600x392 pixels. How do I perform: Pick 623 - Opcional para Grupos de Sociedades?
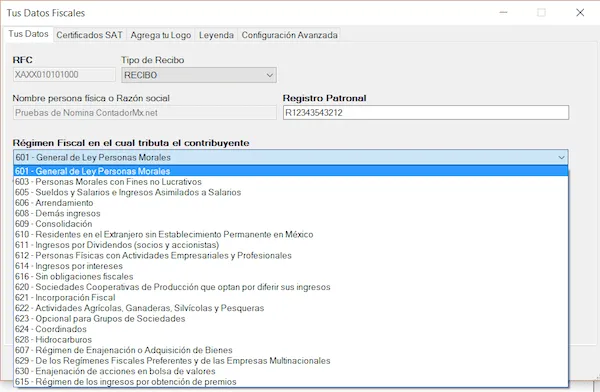click(291, 318)
